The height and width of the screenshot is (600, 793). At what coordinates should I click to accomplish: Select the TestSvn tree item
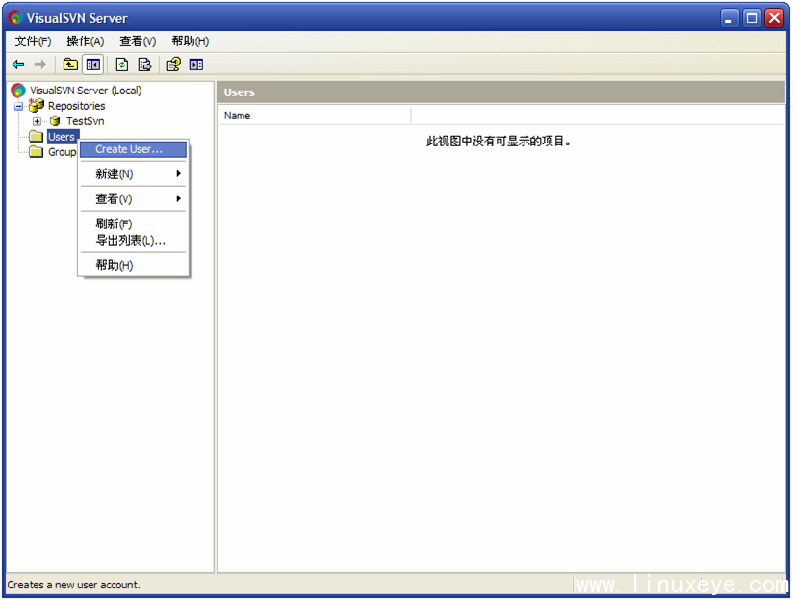pyautogui.click(x=85, y=121)
